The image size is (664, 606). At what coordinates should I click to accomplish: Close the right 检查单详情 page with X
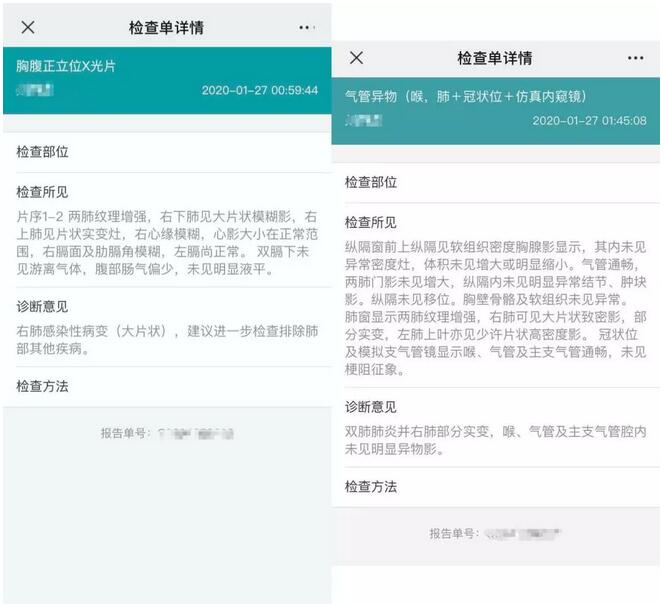[357, 58]
